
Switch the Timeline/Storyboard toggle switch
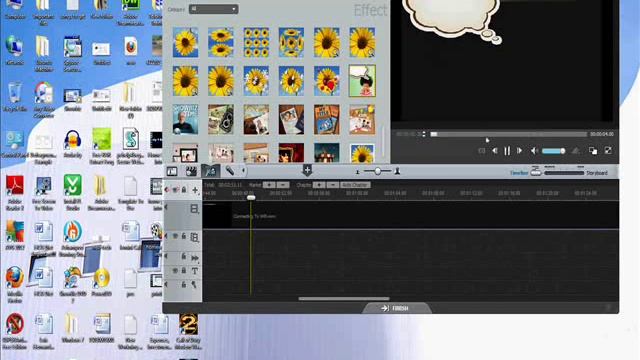click(x=536, y=173)
